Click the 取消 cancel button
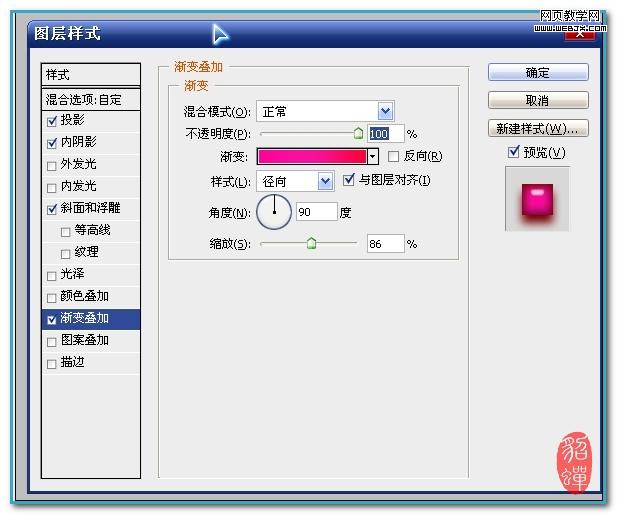The height and width of the screenshot is (515, 617). 538,100
